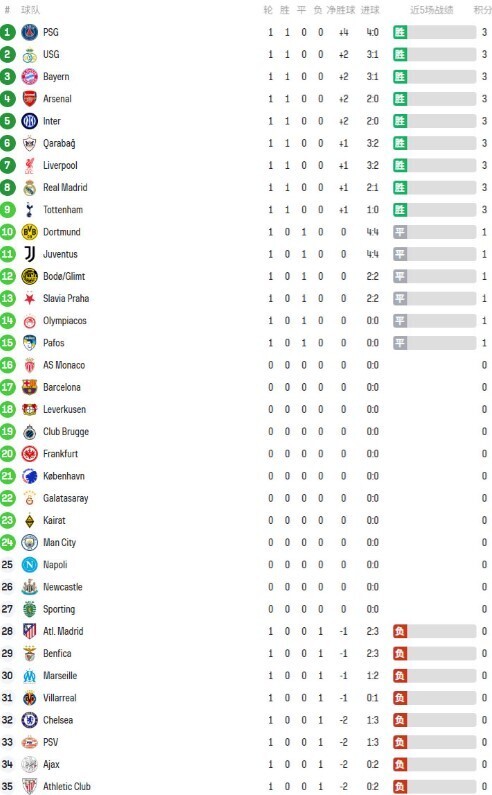This screenshot has height=795, width=492.
Task: Click Benfica's red loss result badge
Action: [x=400, y=654]
